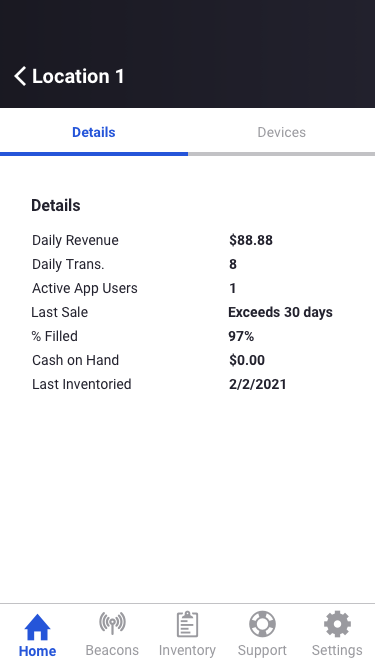Screen dimensions: 375x667
Task: Tap the Home label in bottom bar
Action: click(37, 651)
